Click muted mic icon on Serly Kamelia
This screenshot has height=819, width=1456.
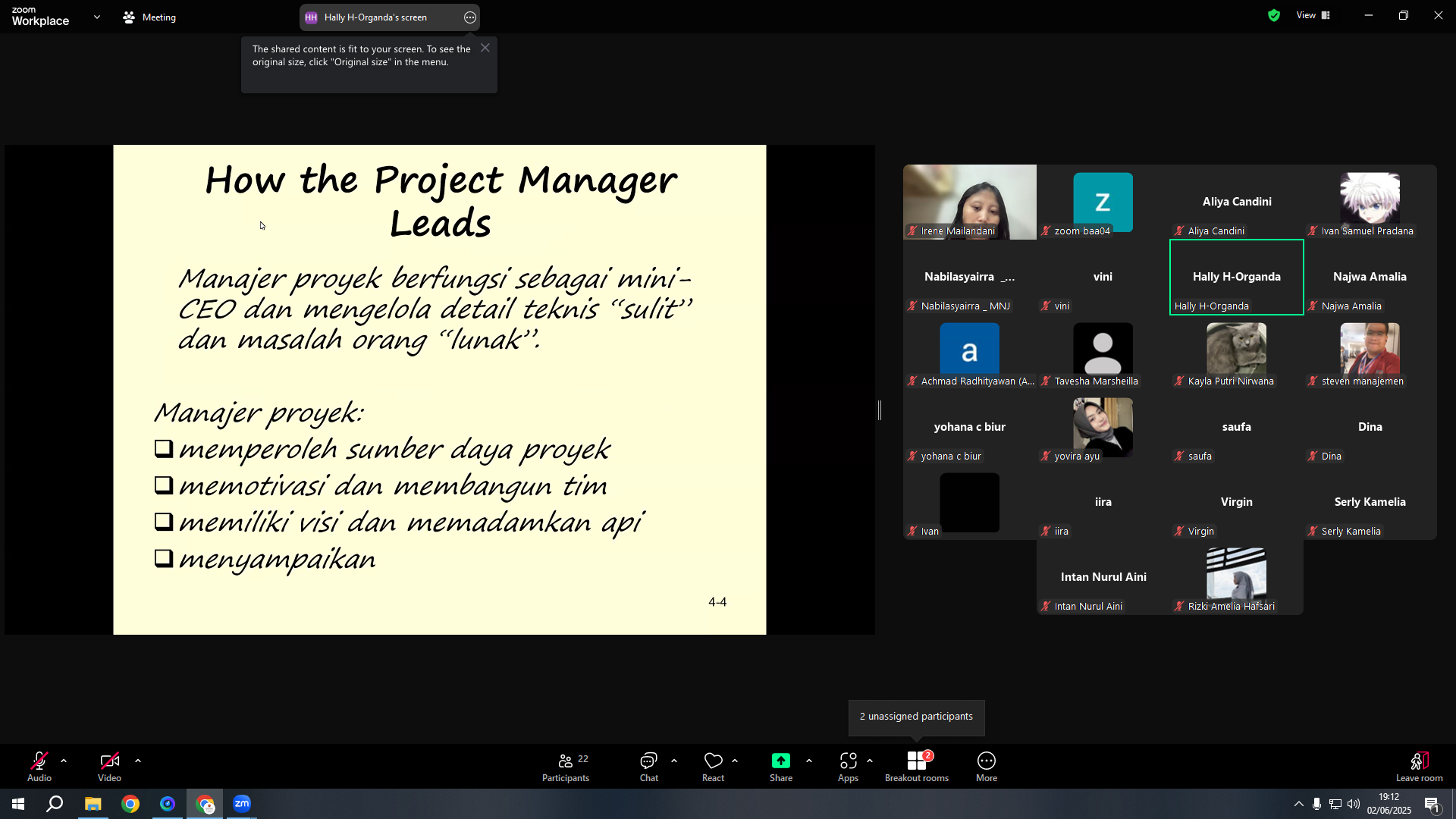[1313, 532]
